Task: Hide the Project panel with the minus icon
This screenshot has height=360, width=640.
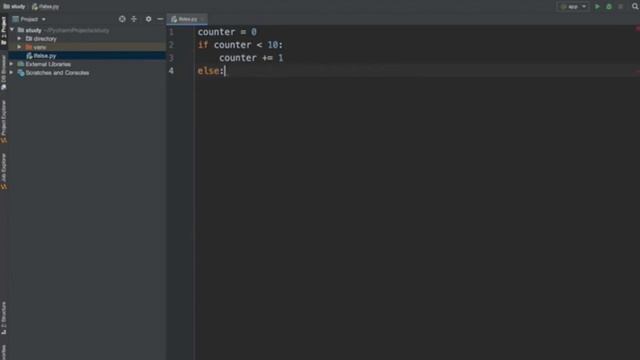Action: (x=160, y=19)
